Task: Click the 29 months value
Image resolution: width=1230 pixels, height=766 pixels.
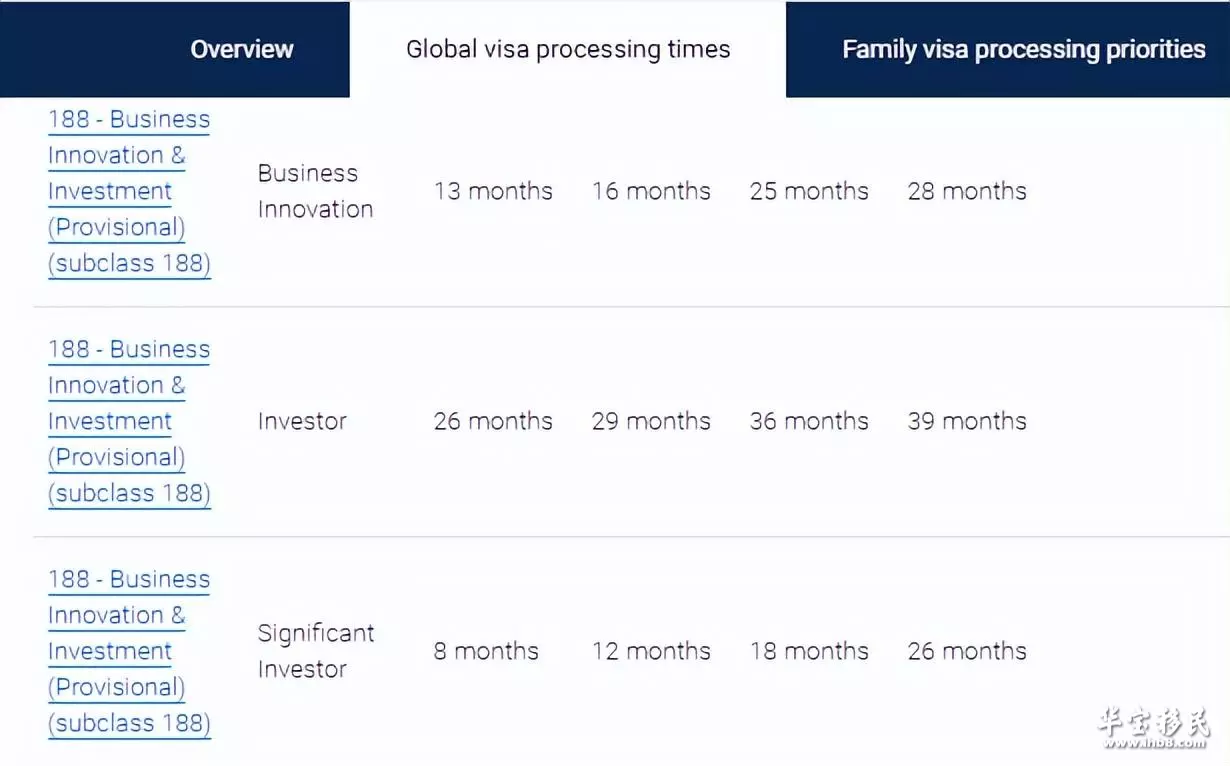Action: tap(651, 421)
